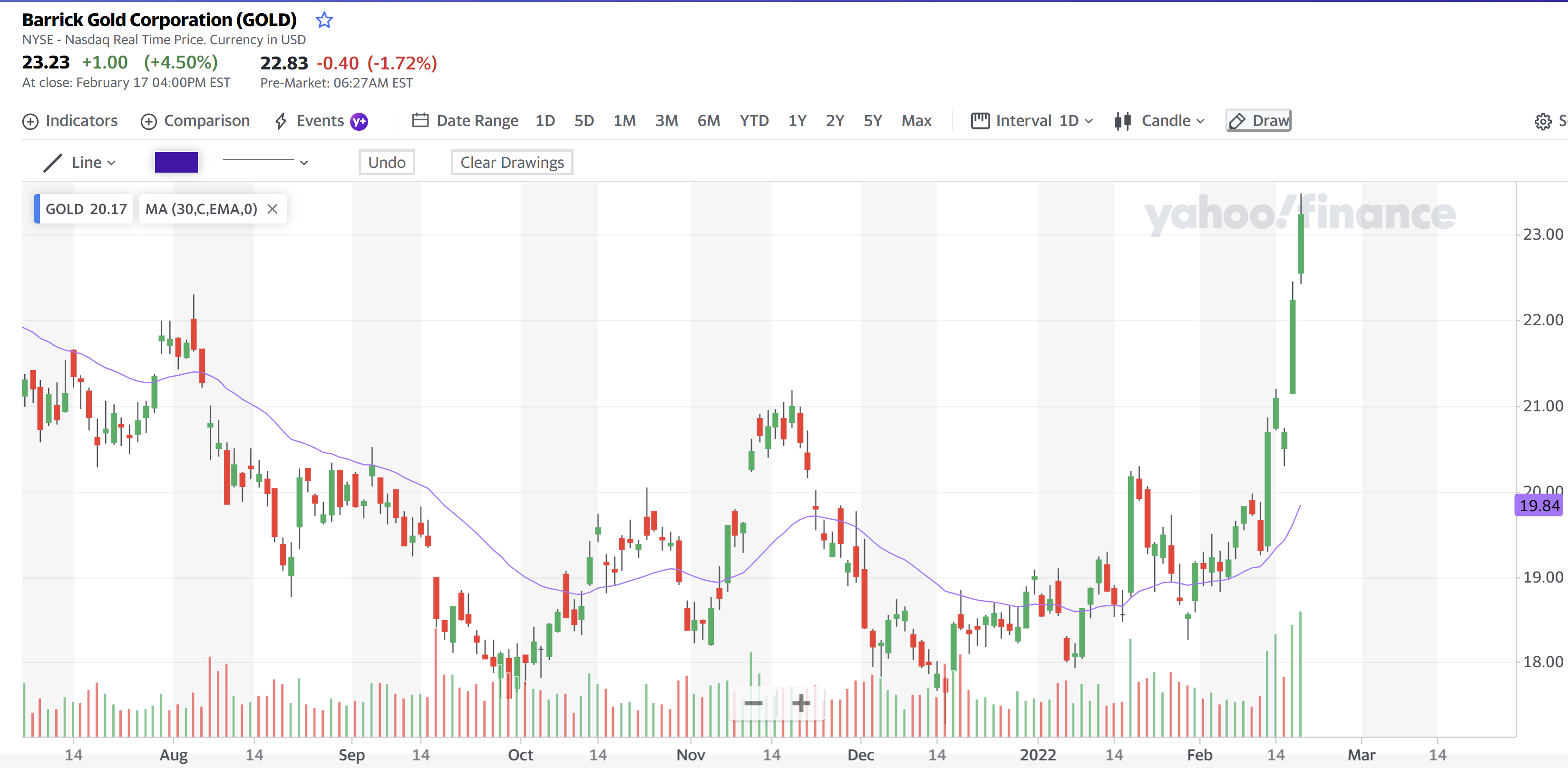Screen dimensions: 1568x768
Task: Expand the line style dropdown
Action: pyautogui.click(x=265, y=163)
